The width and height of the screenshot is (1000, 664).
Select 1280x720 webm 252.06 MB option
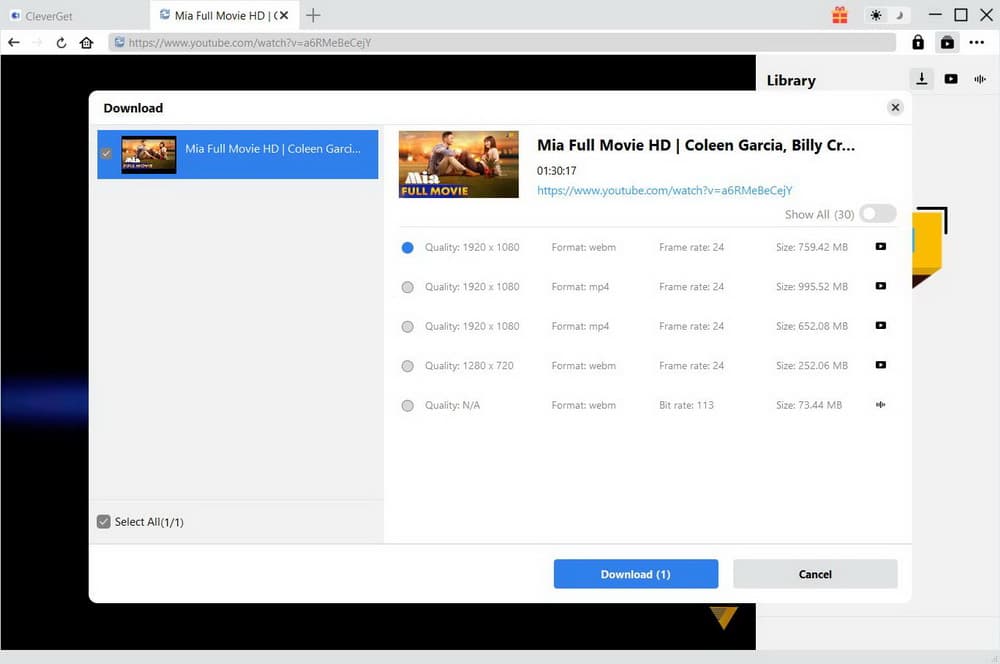[408, 366]
